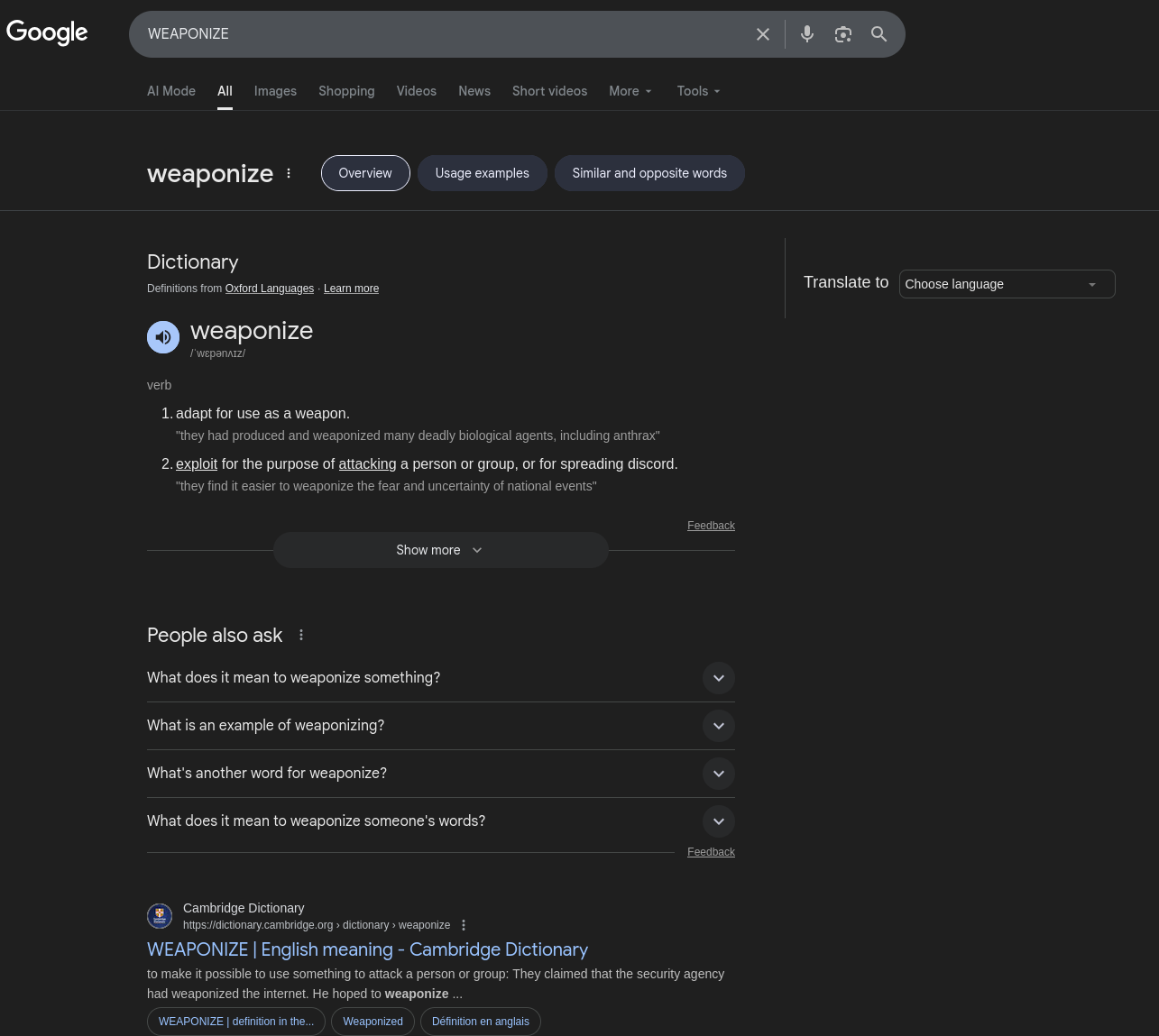Expand 'What's another word for weaponize?'
This screenshot has width=1159, height=1036.
441,774
